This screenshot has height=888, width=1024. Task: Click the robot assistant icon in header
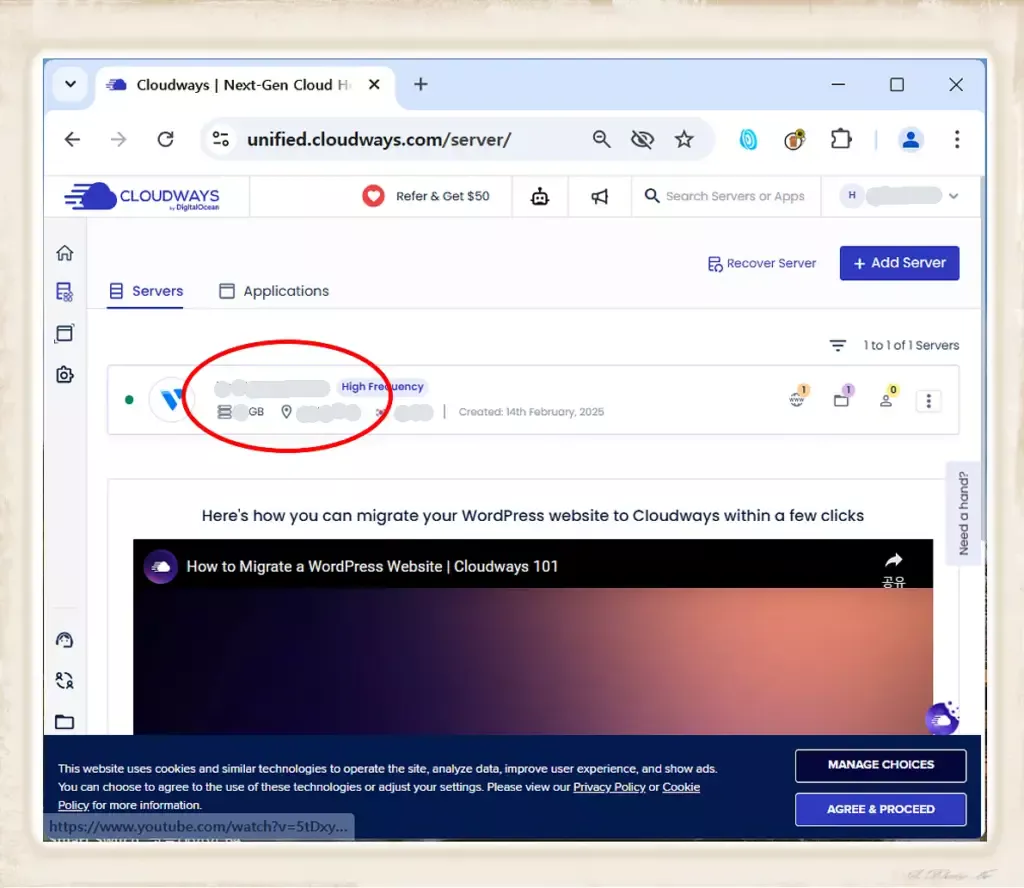point(540,197)
